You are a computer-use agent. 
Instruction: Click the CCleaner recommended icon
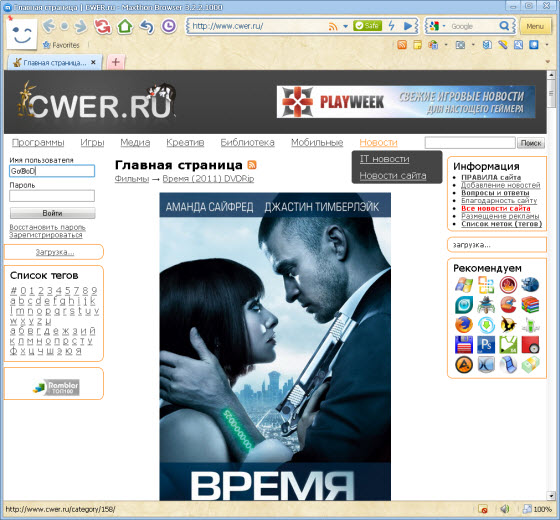(508, 305)
